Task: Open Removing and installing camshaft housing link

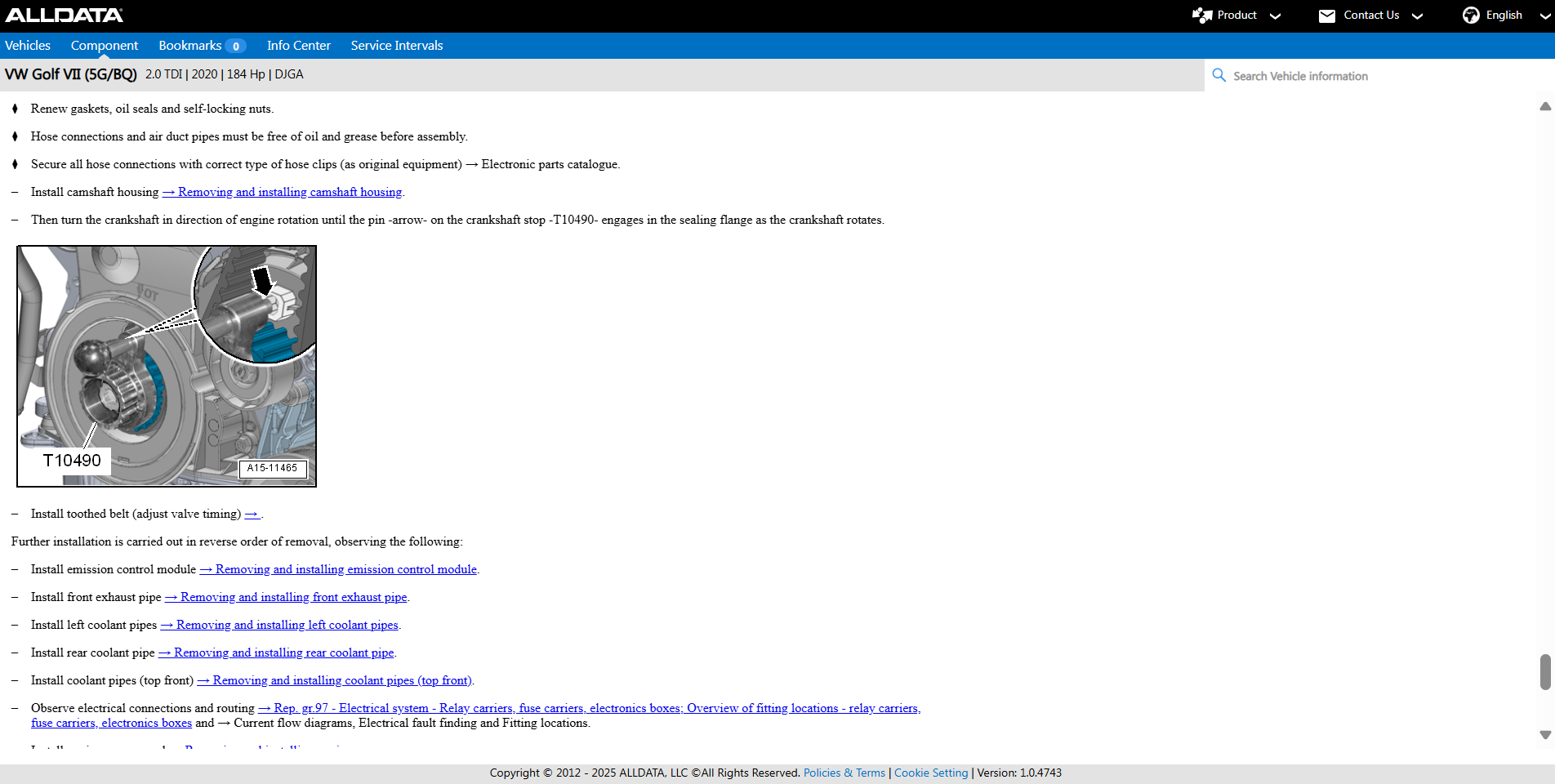Action: click(289, 192)
